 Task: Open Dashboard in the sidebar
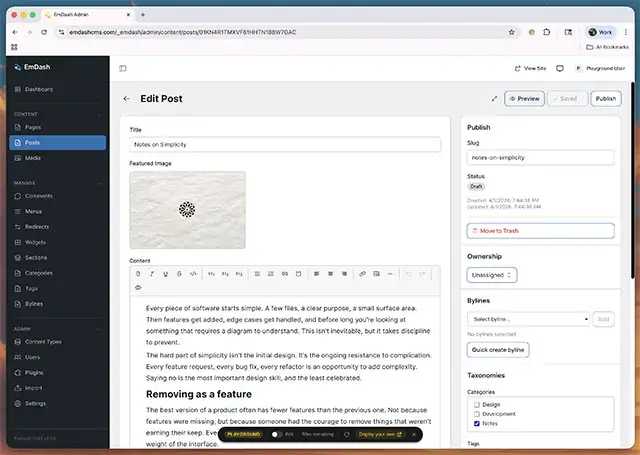click(x=58, y=89)
